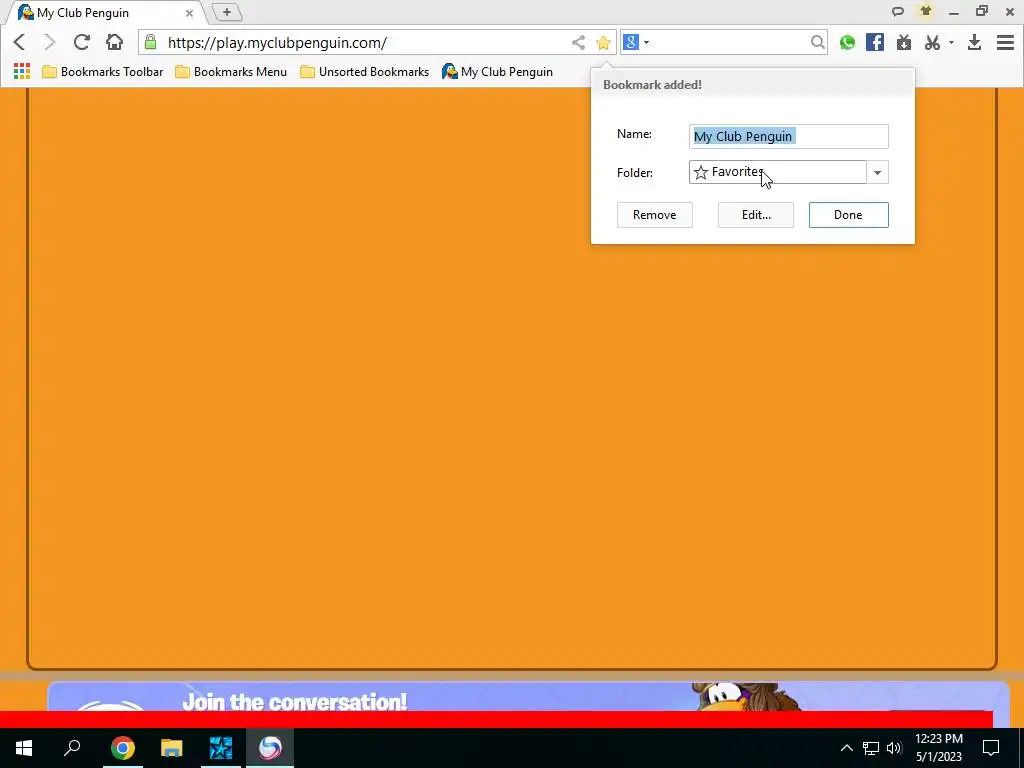Open the My Club Penguin bookmark
The image size is (1024, 768).
point(497,72)
